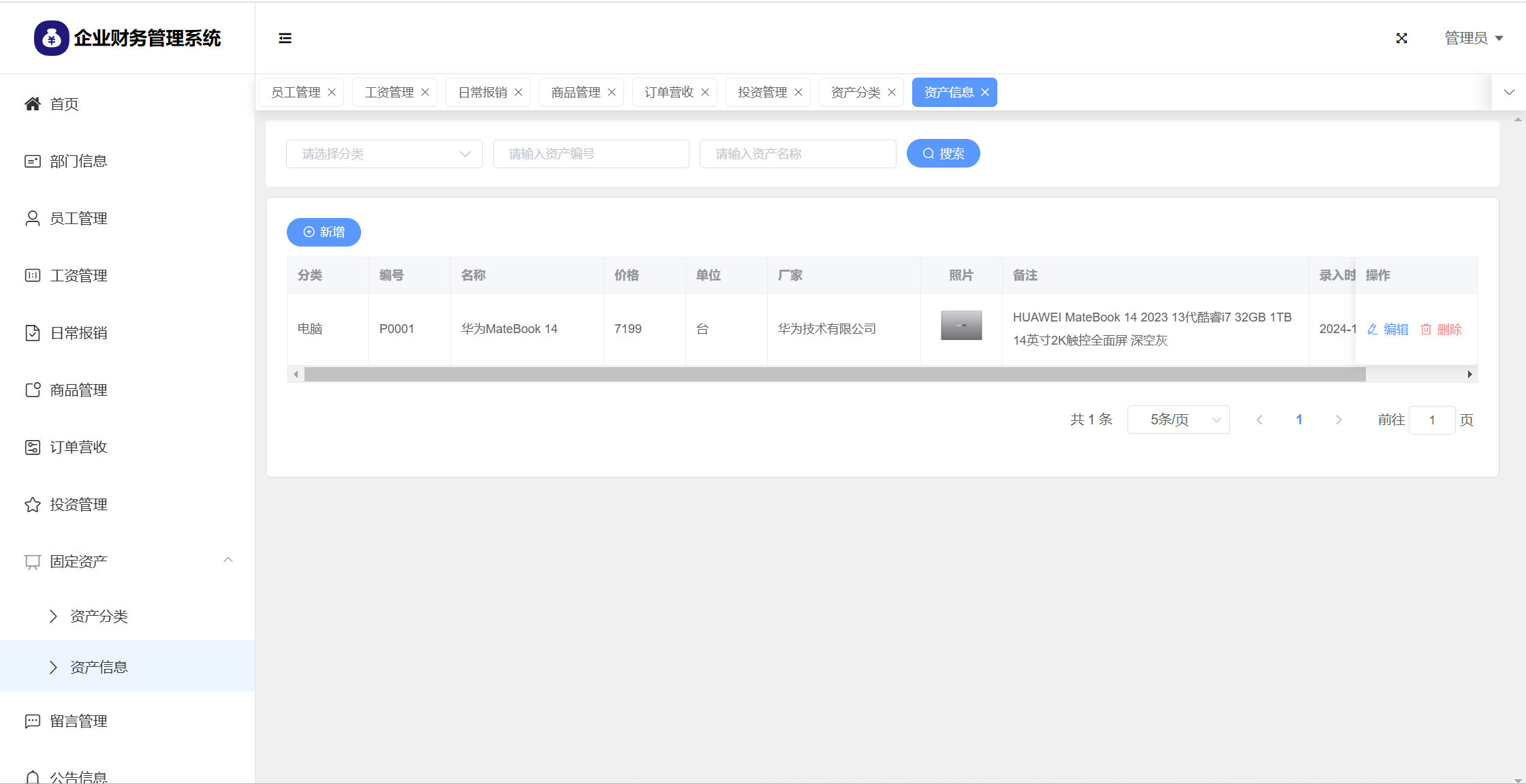Viewport: 1526px width, 784px height.
Task: Switch to the 商品管理 tab
Action: click(x=576, y=93)
